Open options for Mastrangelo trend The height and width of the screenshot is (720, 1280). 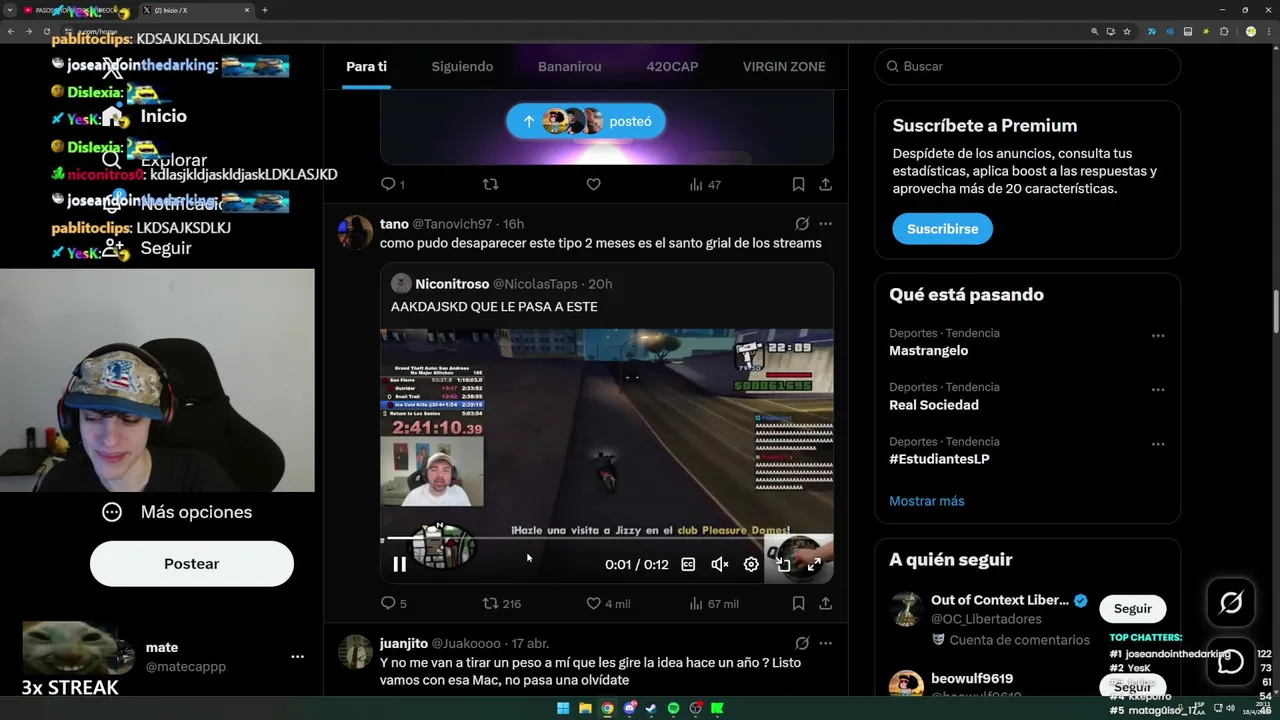click(1158, 336)
